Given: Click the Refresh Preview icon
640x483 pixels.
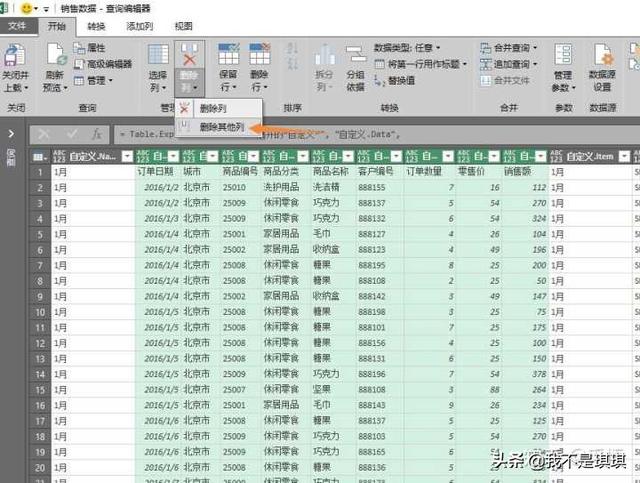Looking at the screenshot, I should tap(56, 54).
